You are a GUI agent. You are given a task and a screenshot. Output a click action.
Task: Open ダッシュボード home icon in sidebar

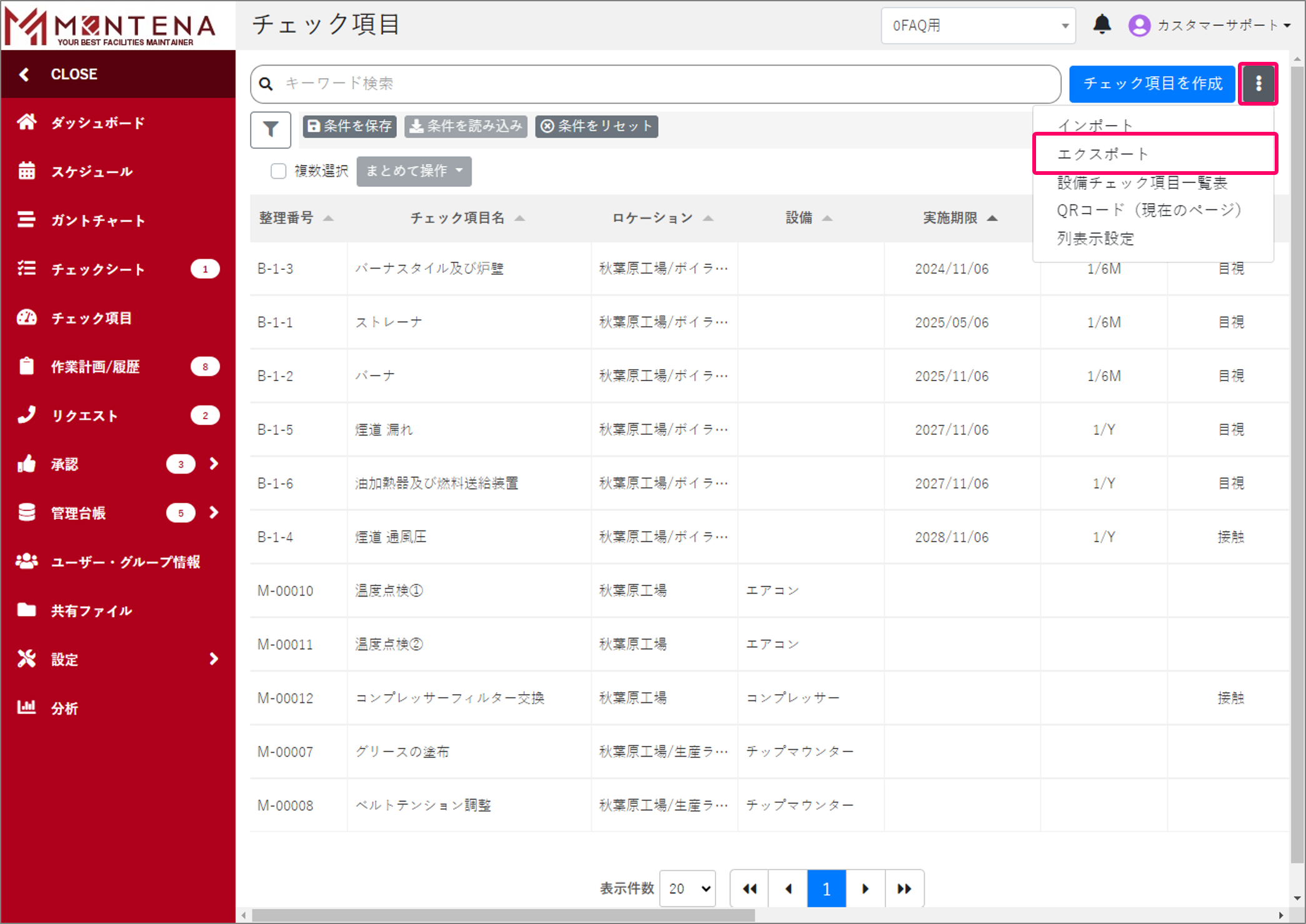pos(26,122)
